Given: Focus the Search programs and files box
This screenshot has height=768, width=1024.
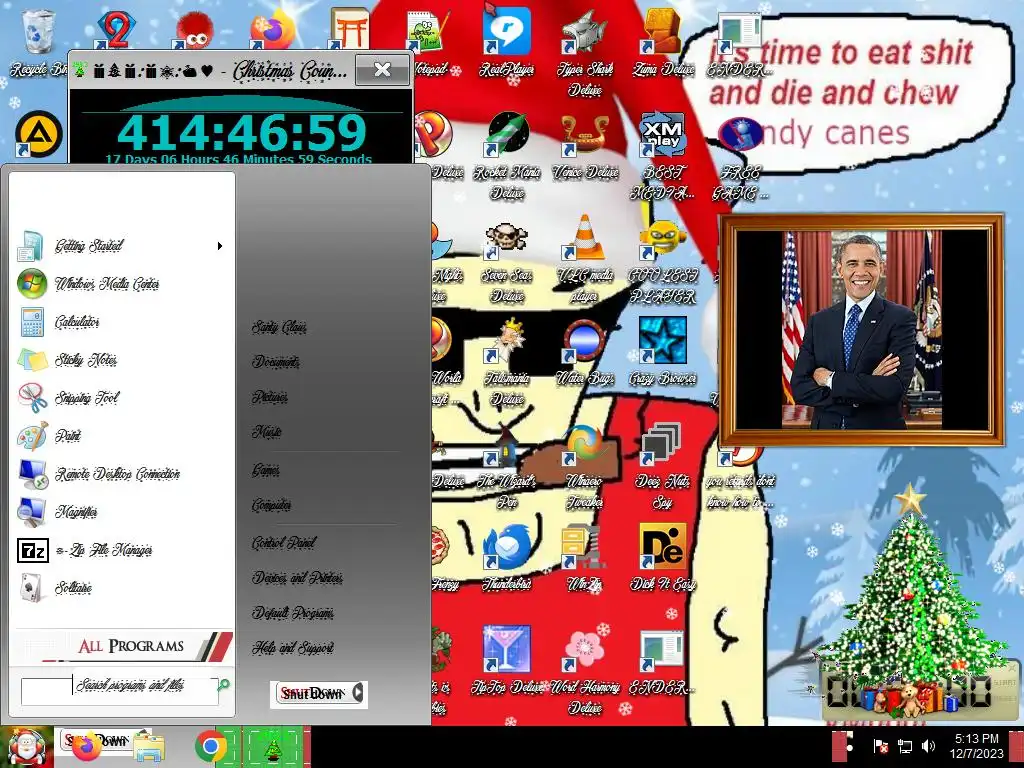Looking at the screenshot, I should 120,692.
